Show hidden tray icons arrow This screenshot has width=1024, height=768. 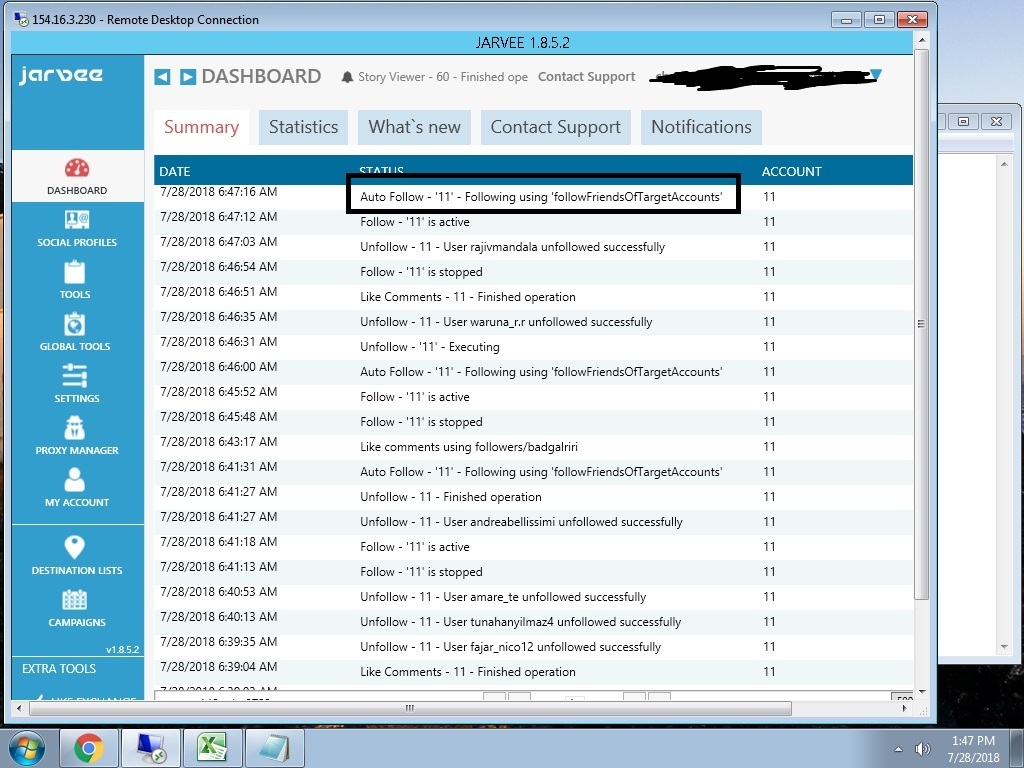coord(899,749)
